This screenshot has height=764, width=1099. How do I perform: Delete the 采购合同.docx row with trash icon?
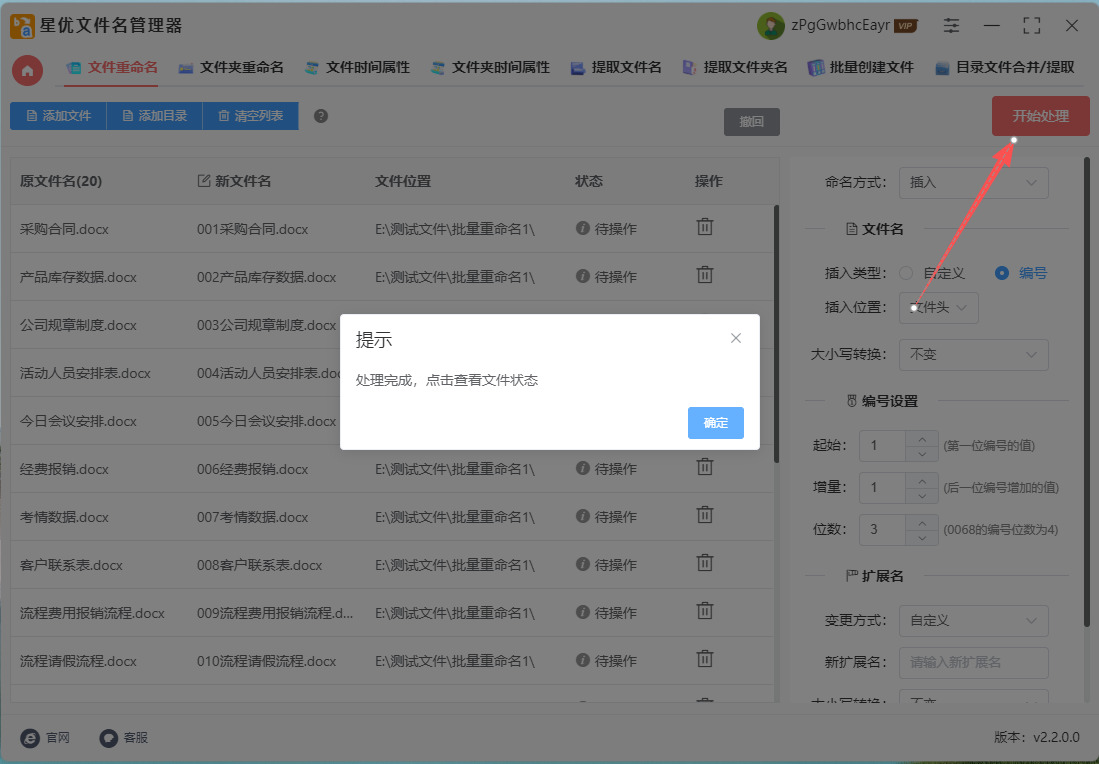[x=705, y=227]
